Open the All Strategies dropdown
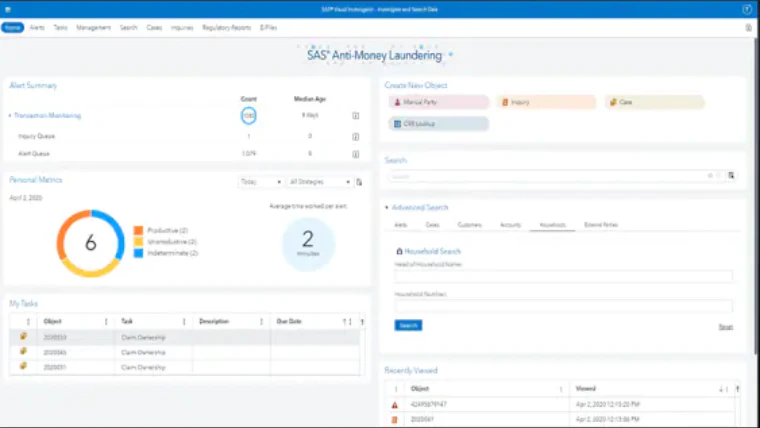 319,182
